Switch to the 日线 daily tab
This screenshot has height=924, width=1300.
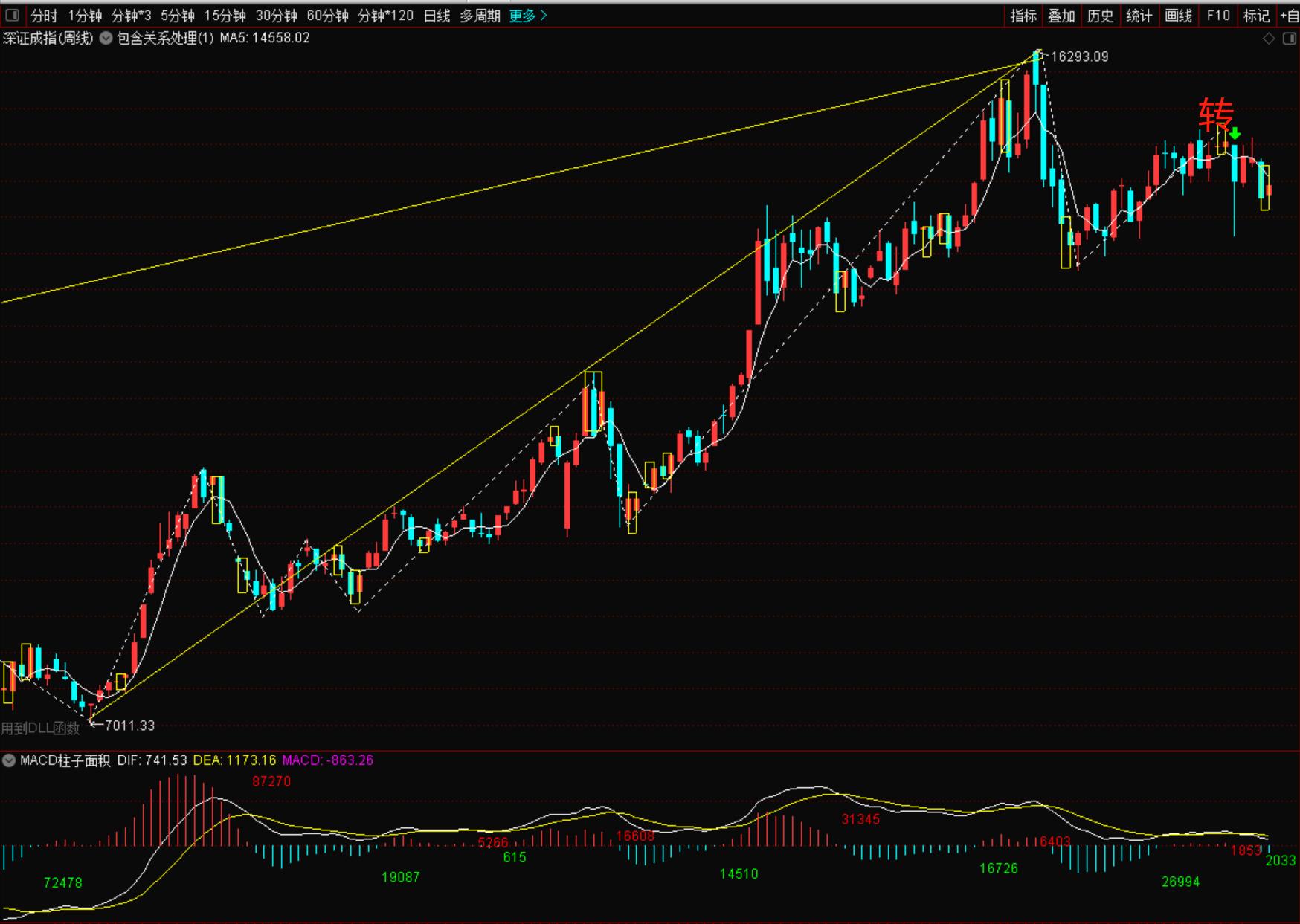(x=437, y=16)
